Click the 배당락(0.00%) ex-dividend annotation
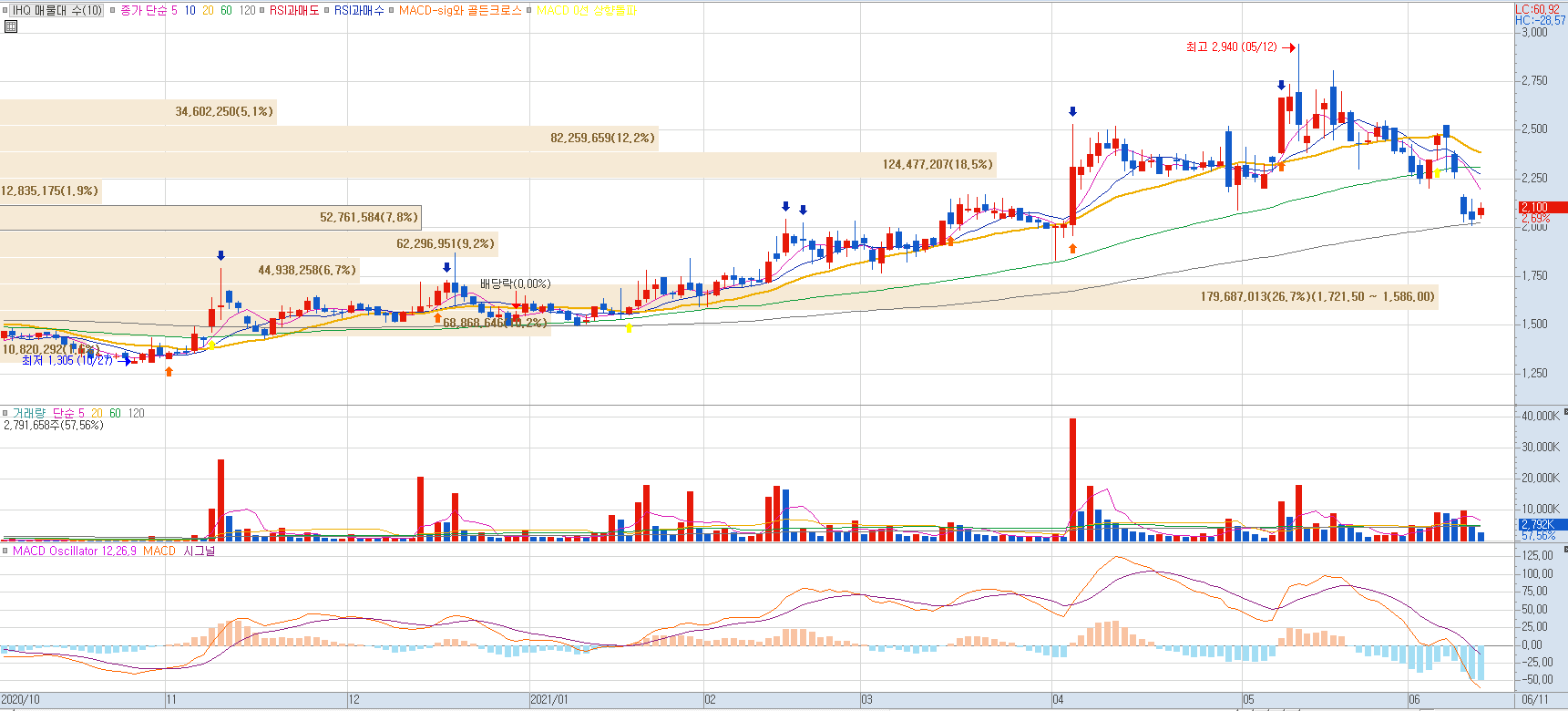Viewport: 1568px width, 711px height. [x=516, y=284]
